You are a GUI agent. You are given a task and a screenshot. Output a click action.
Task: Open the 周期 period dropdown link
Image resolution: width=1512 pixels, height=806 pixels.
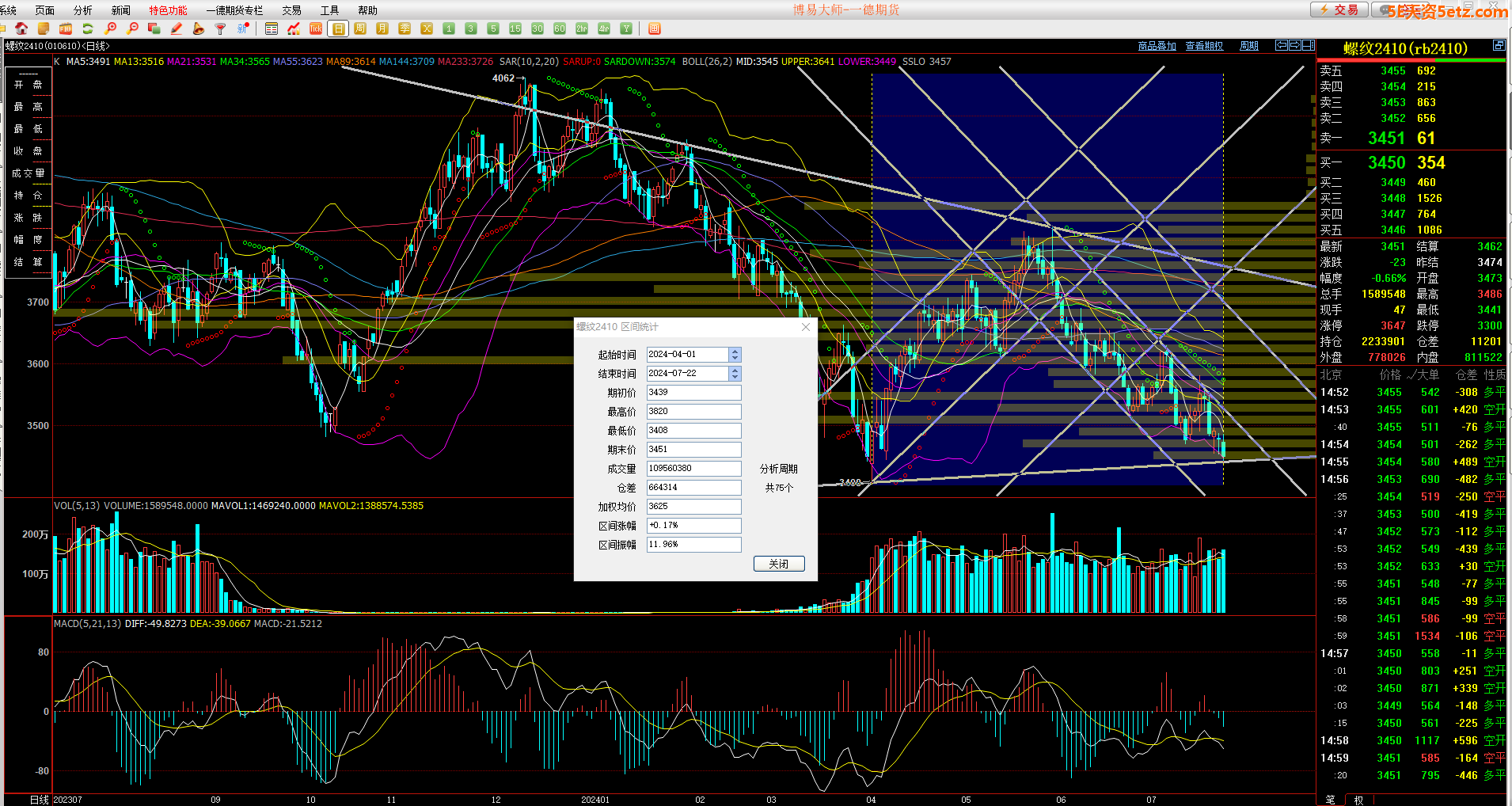[x=1248, y=46]
